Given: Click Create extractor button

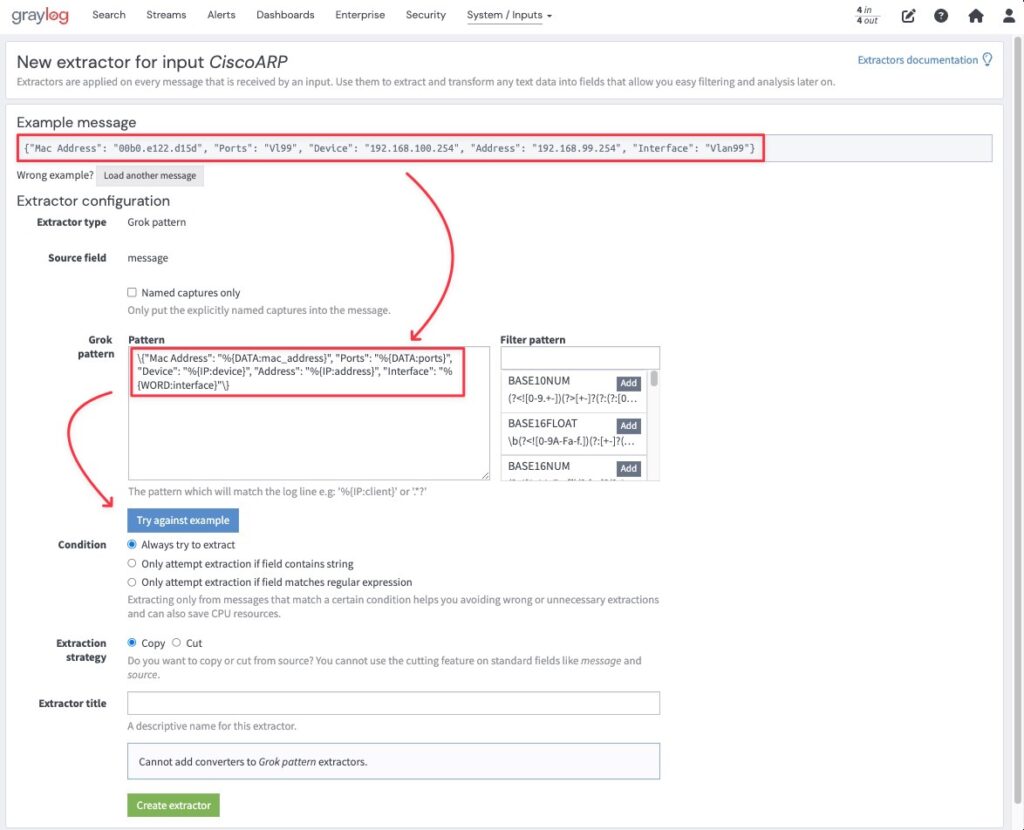Looking at the screenshot, I should coord(173,805).
